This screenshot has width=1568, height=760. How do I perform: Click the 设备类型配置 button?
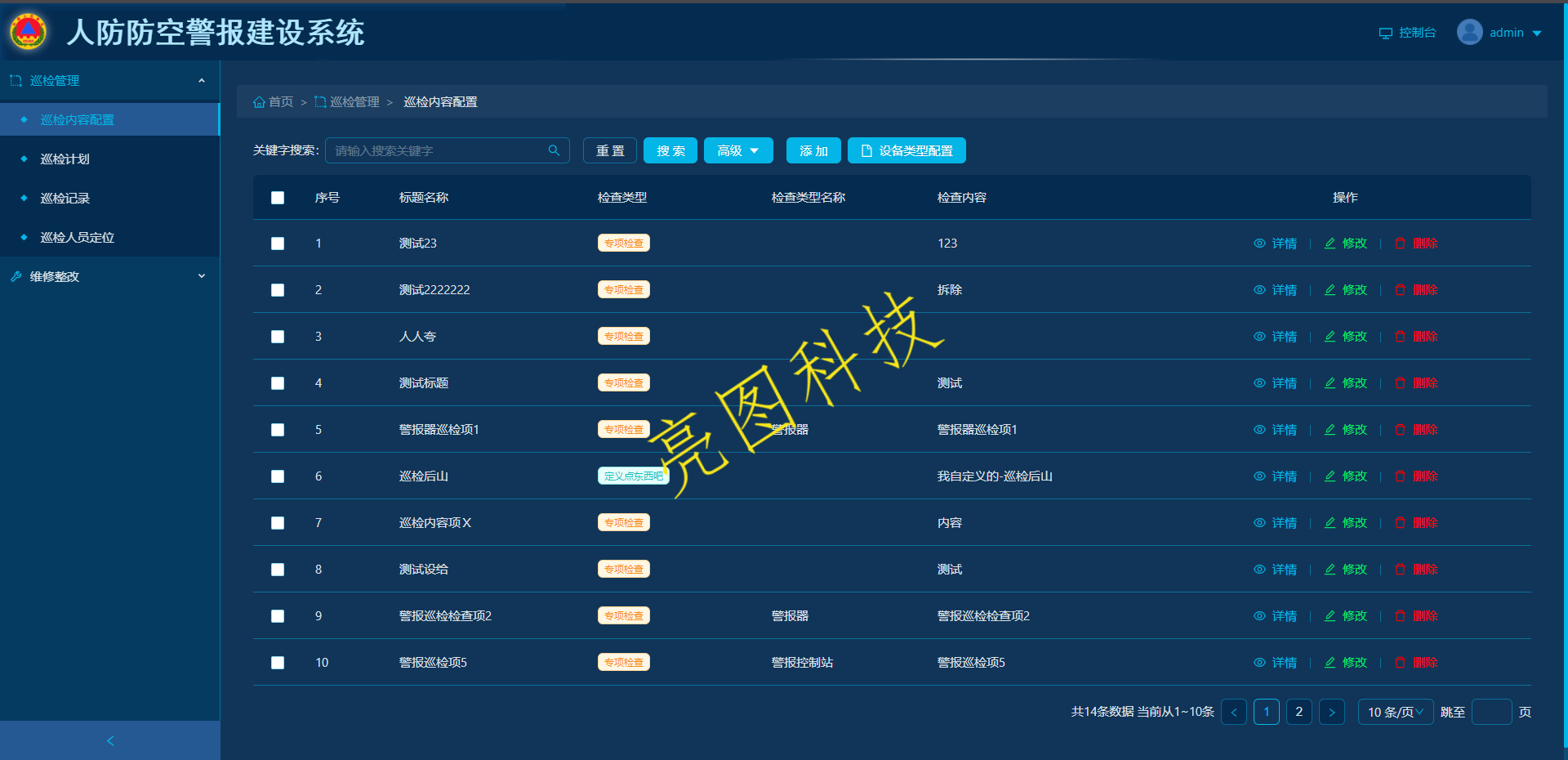[906, 150]
